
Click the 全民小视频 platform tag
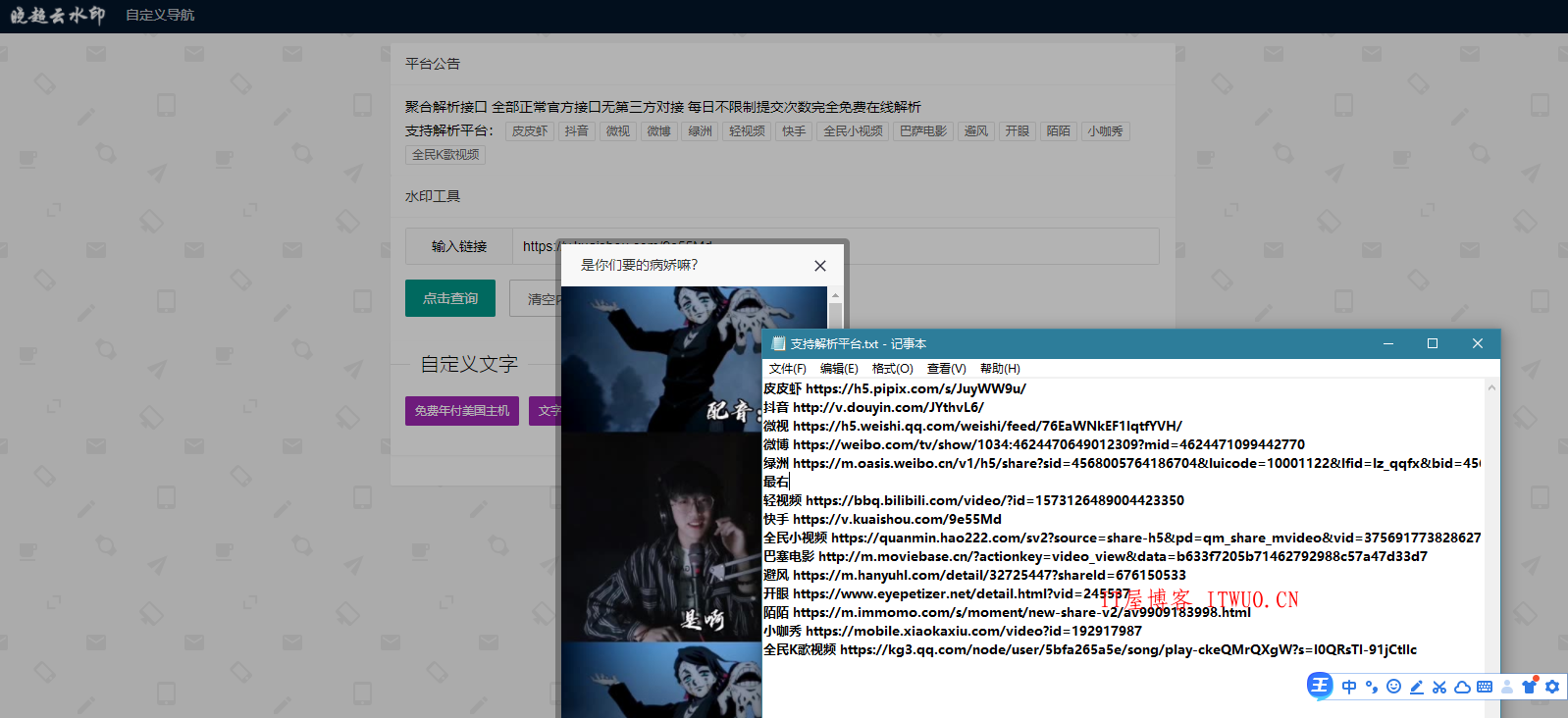tap(854, 131)
